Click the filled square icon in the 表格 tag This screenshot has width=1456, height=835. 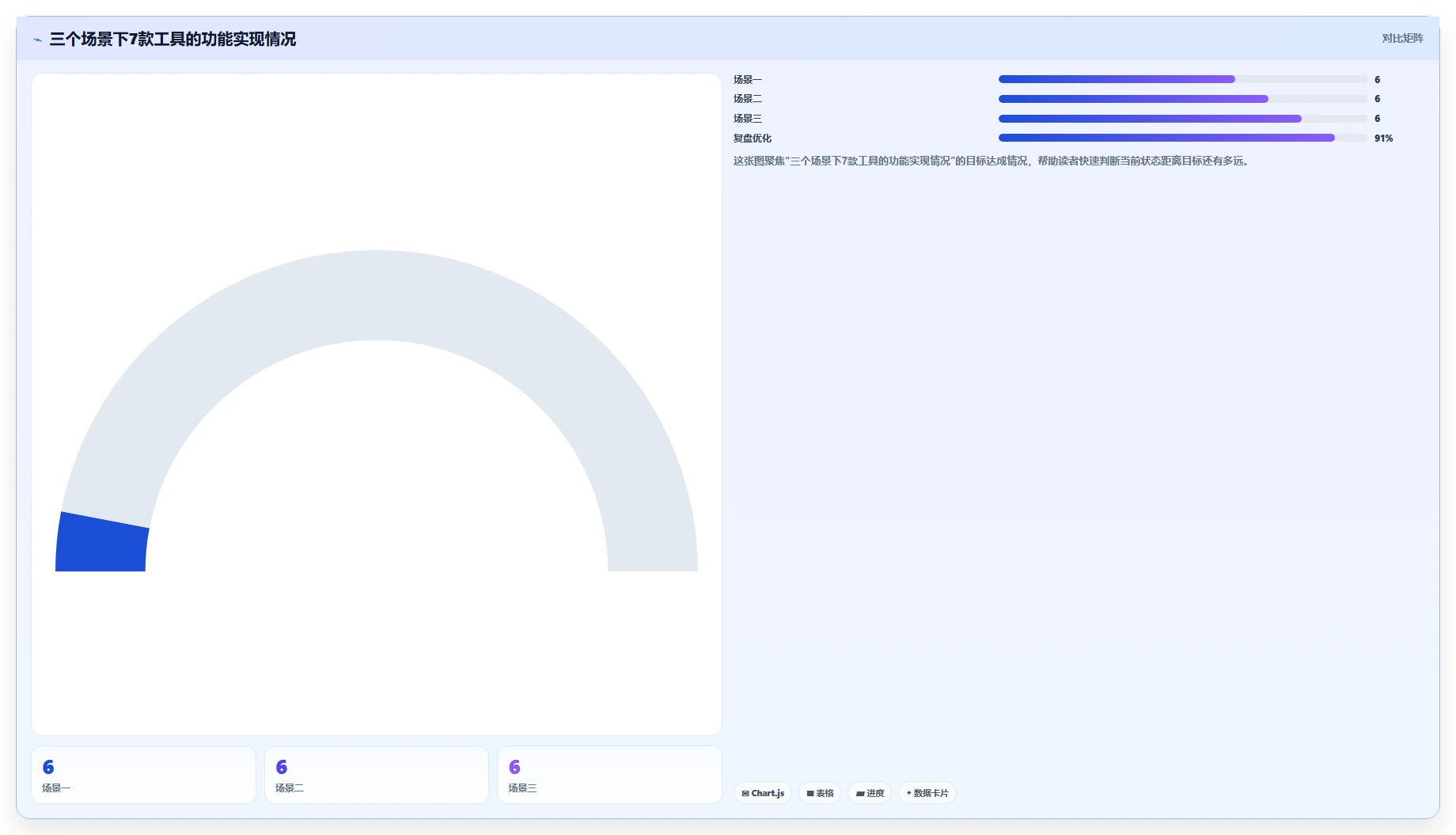[x=810, y=793]
